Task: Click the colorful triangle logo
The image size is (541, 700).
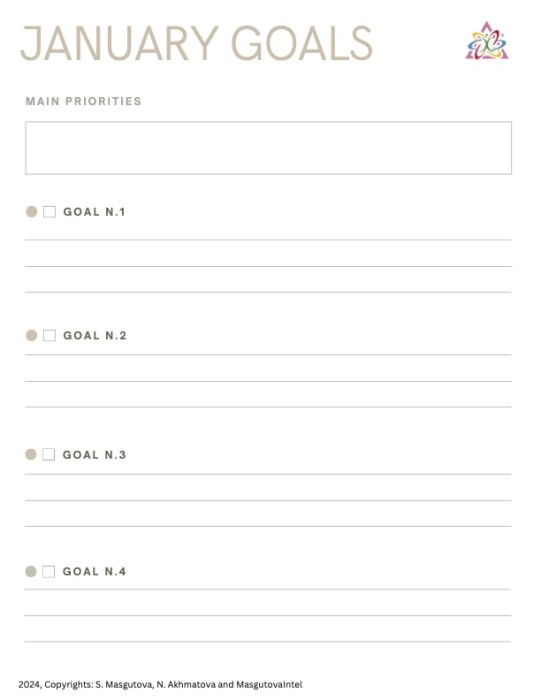Action: pos(487,41)
